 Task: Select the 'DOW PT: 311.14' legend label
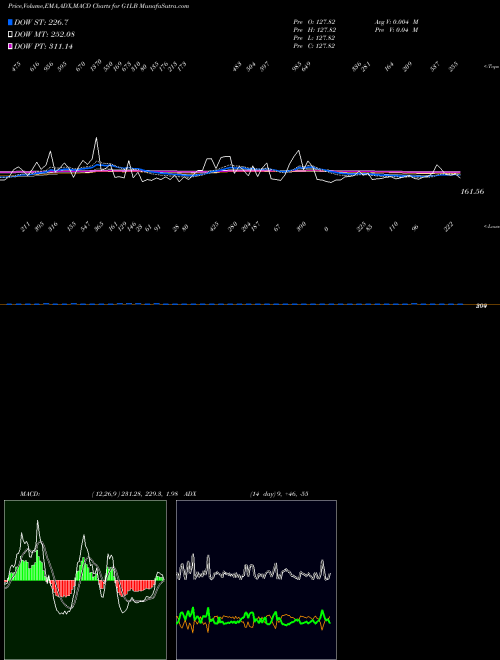[43, 46]
